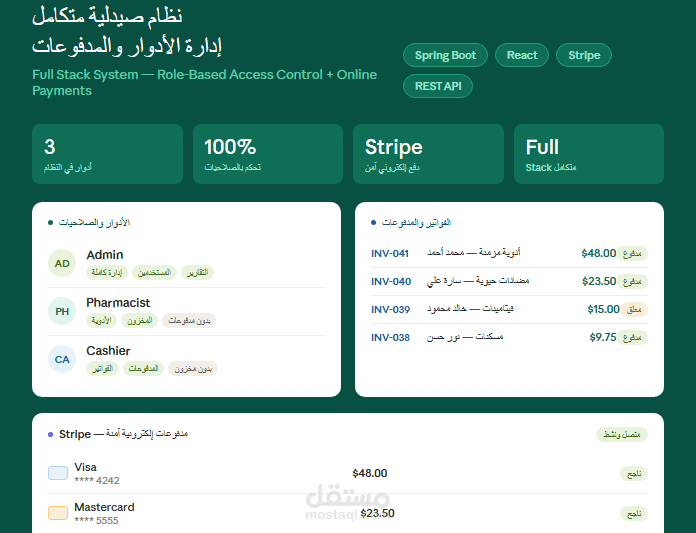The width and height of the screenshot is (696, 533).
Task: Click the Mastercard number ending 5555
Action: [96, 520]
